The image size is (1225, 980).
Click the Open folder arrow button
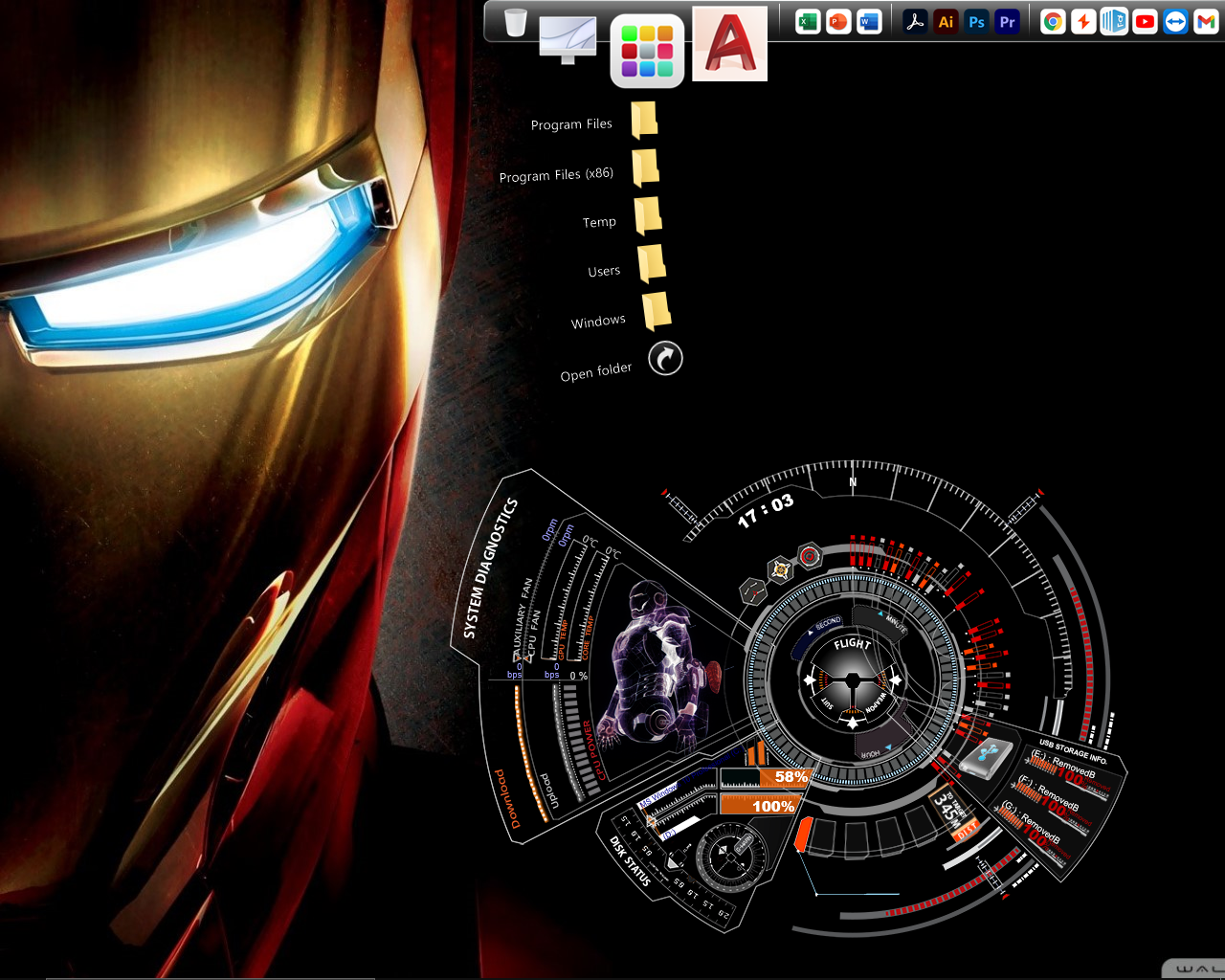coord(665,358)
